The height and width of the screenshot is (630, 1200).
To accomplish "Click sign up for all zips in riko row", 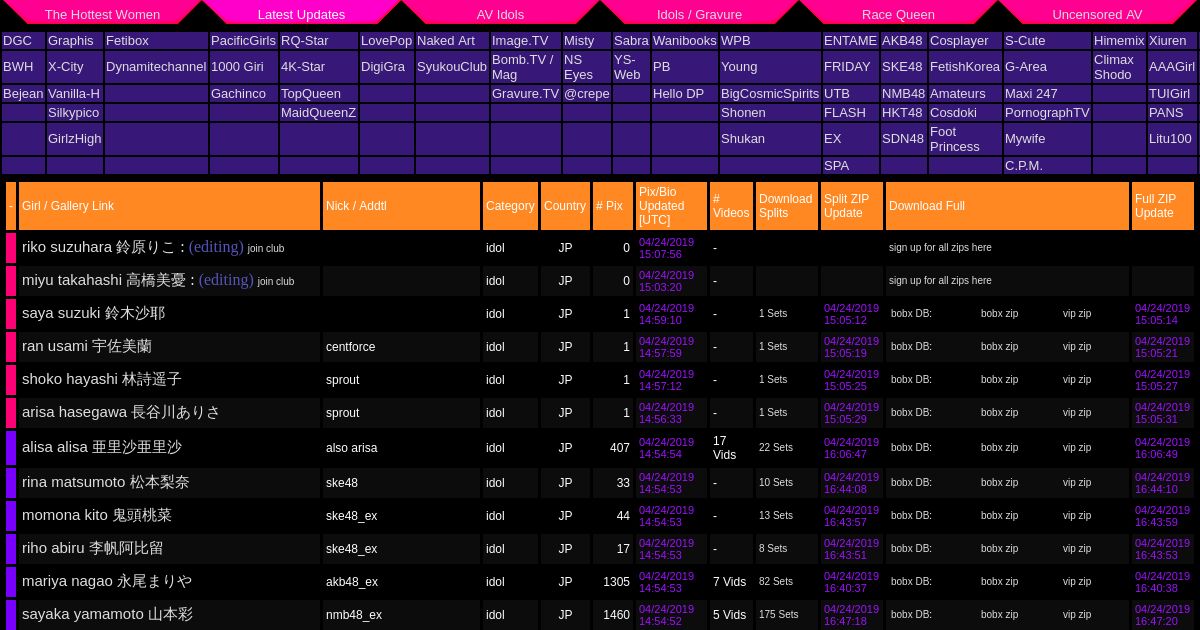I will coord(940,248).
